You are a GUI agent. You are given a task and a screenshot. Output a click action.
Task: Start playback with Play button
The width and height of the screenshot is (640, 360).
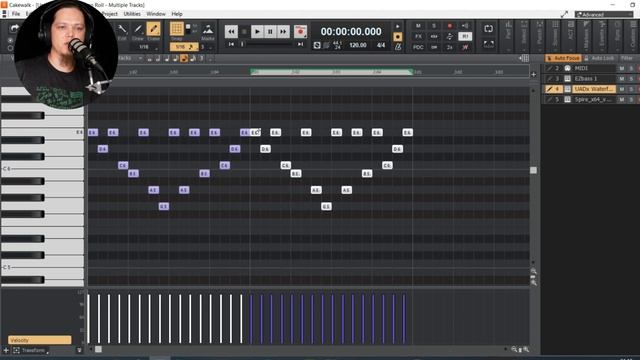257,31
